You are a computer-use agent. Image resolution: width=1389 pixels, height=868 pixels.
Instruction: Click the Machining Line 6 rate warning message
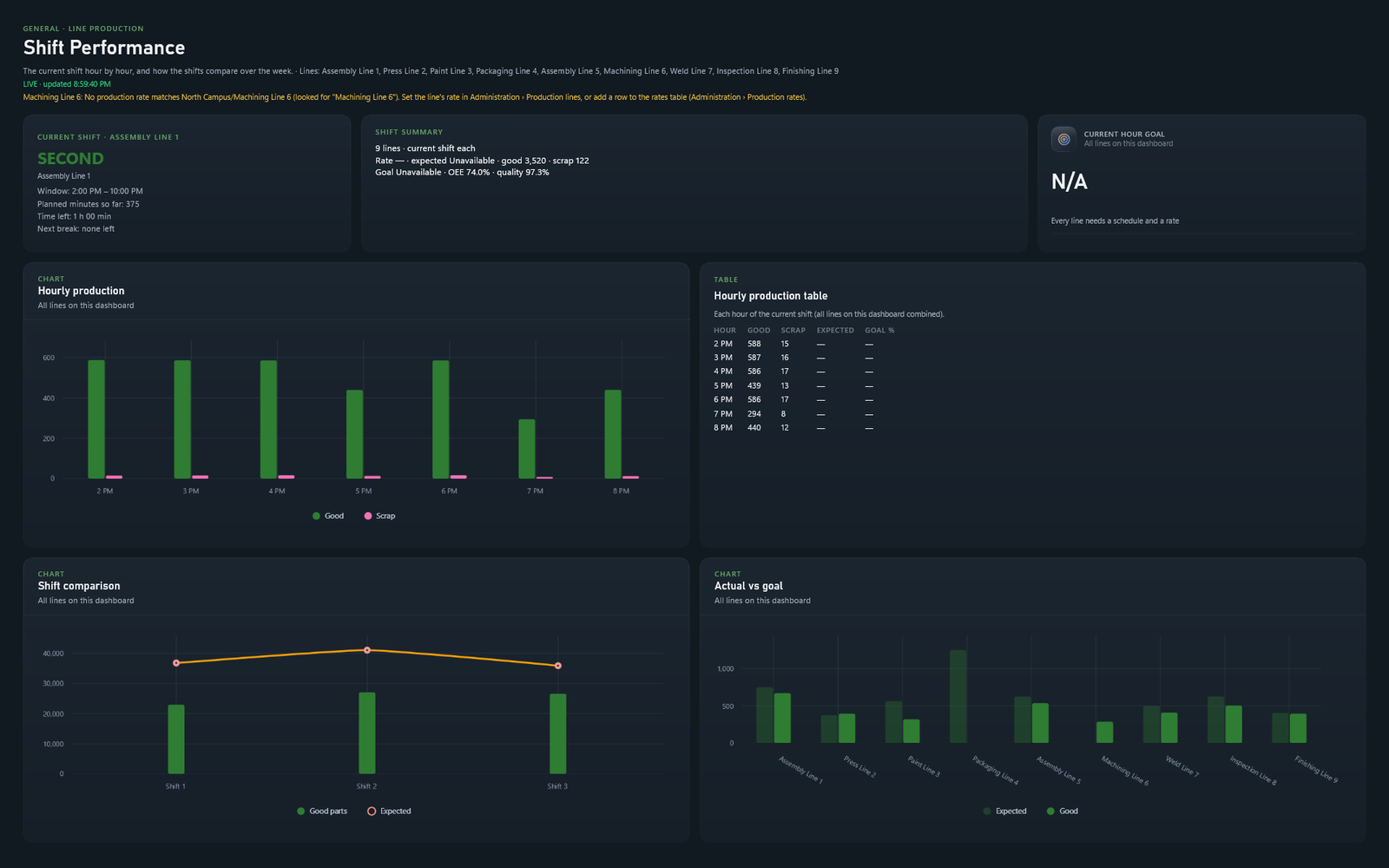(415, 97)
